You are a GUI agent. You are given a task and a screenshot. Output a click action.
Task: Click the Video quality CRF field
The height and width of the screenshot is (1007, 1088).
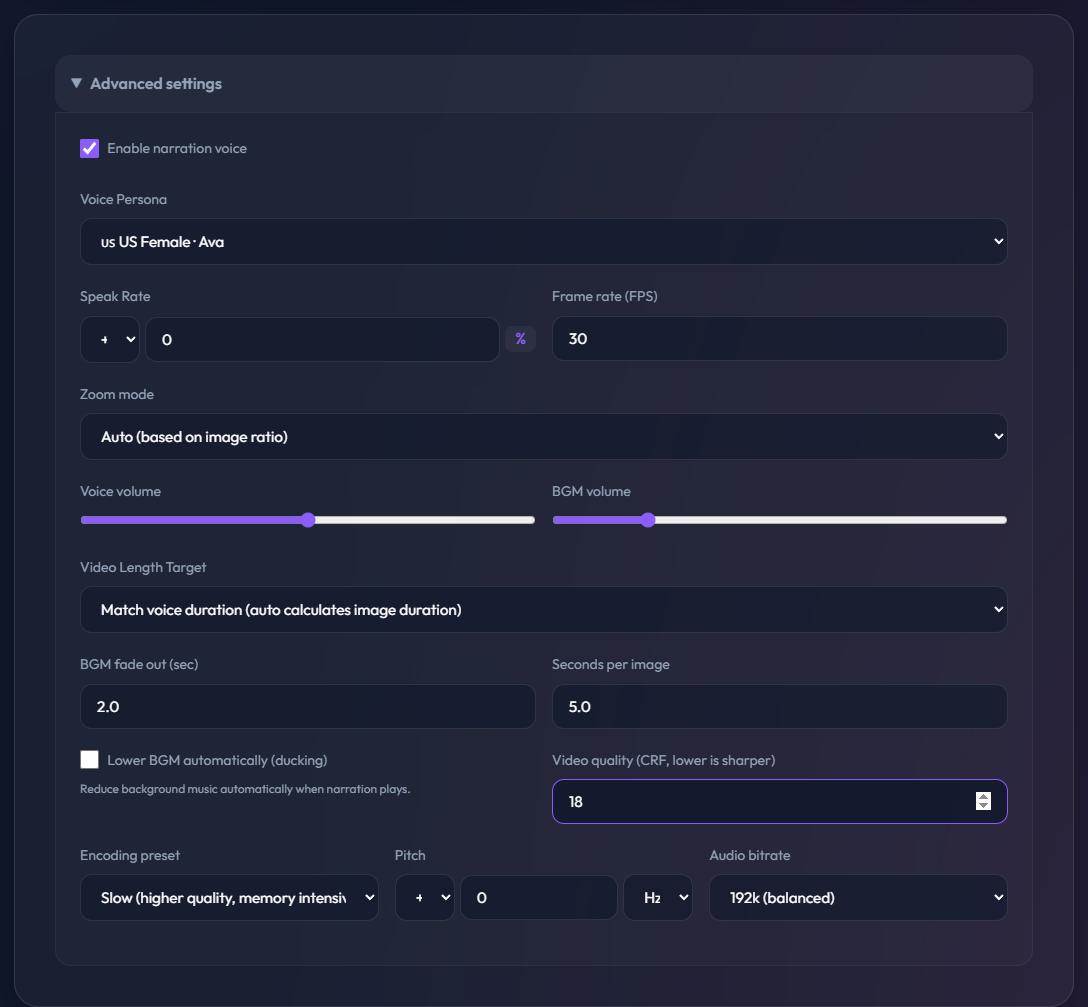[x=779, y=802]
